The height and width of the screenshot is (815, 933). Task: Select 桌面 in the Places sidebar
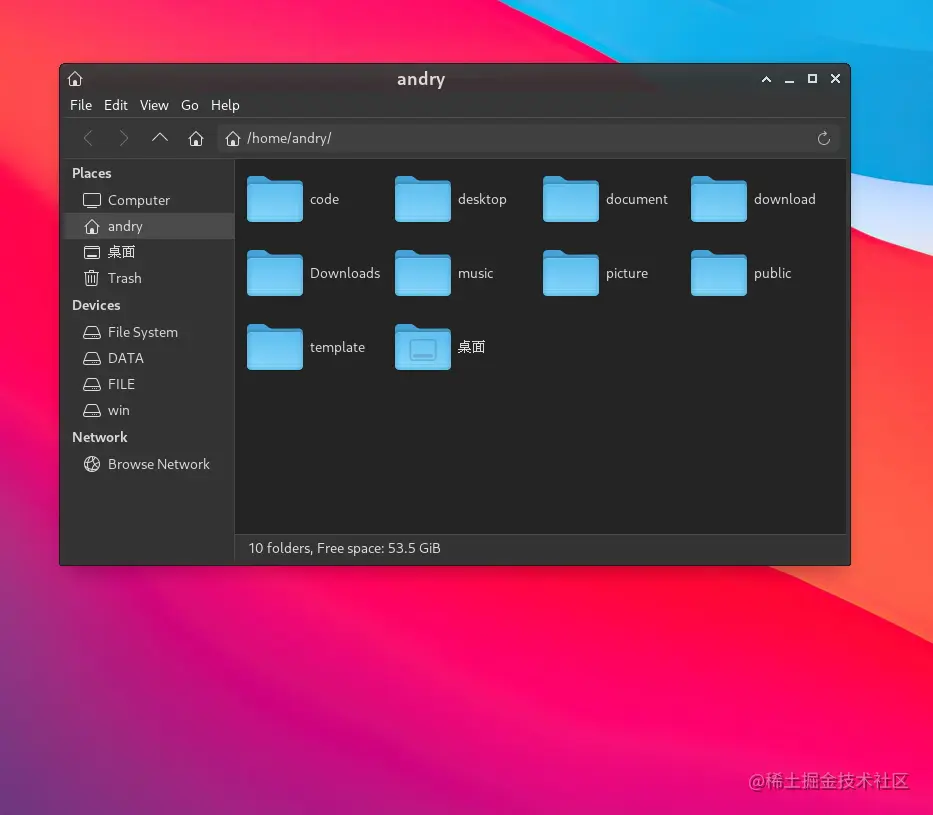(x=149, y=252)
